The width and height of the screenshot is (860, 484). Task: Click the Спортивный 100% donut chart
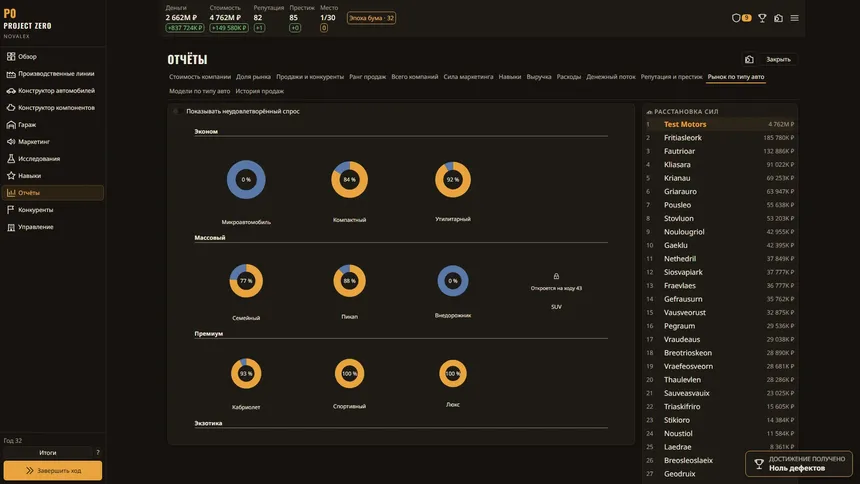(349, 373)
